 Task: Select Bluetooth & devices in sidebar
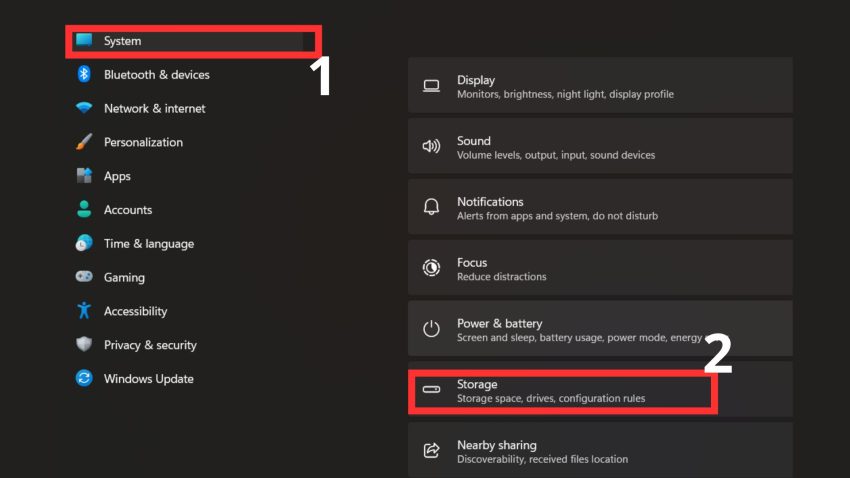(157, 75)
